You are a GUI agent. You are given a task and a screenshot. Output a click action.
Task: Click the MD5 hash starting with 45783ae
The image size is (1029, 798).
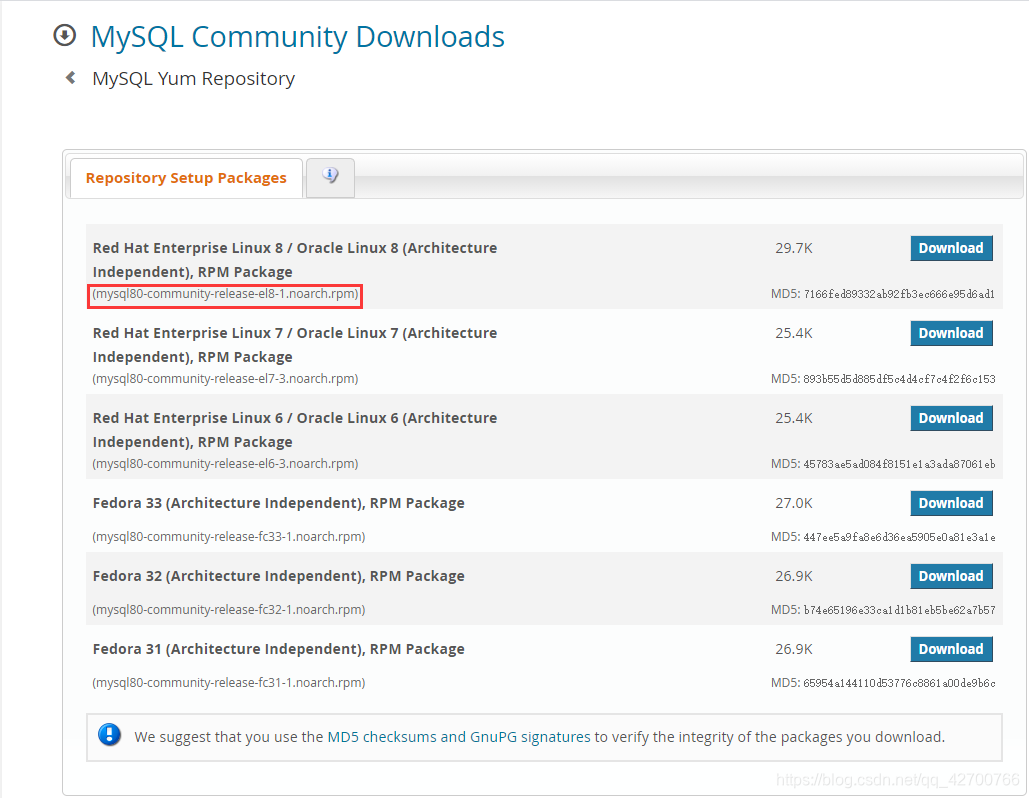(x=899, y=464)
